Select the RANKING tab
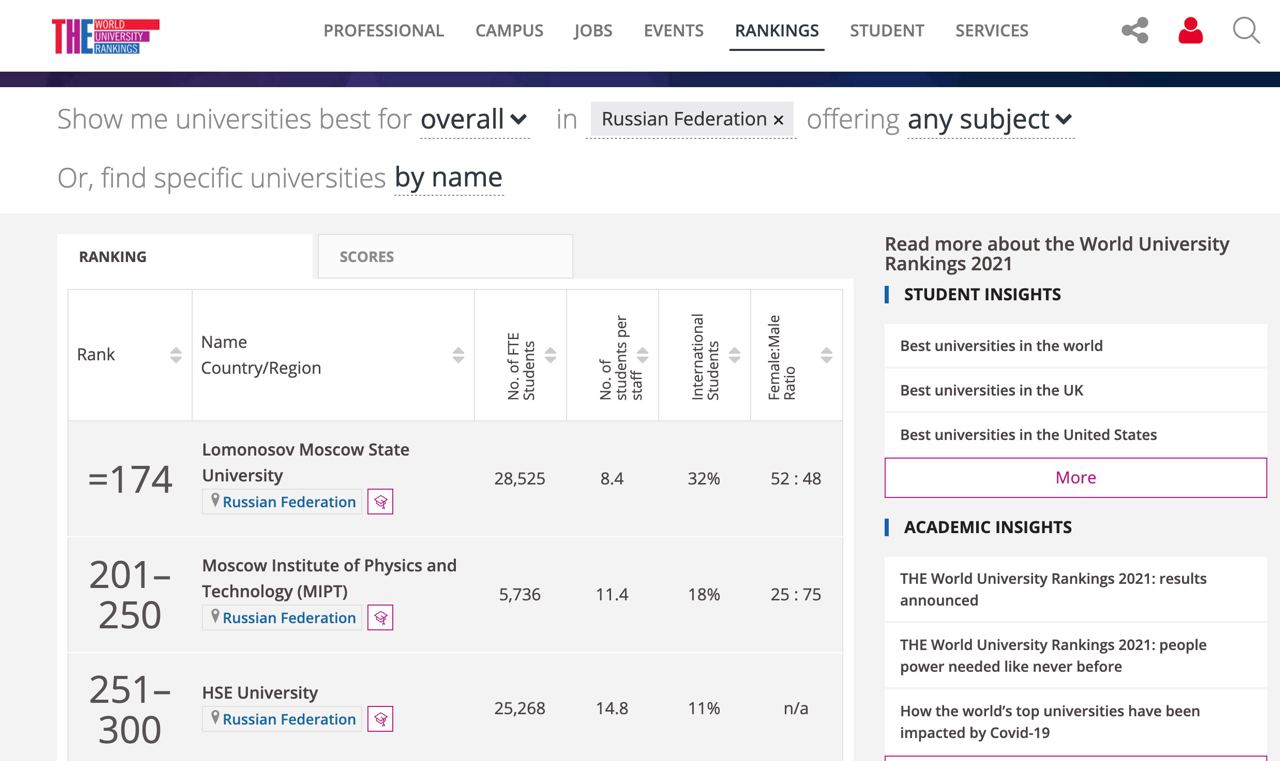This screenshot has height=761, width=1280. [x=185, y=257]
